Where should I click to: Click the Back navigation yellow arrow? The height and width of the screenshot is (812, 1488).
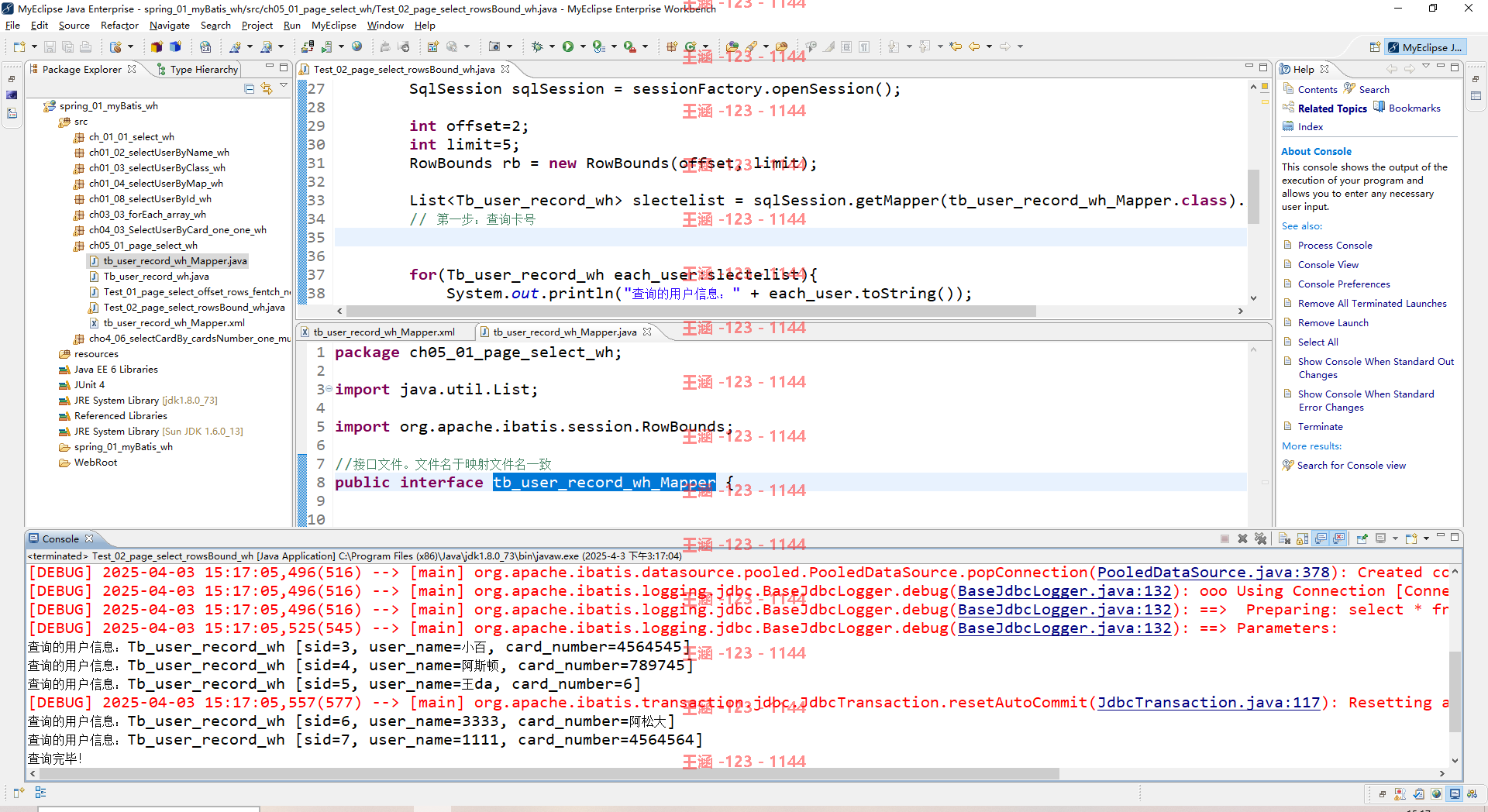point(974,46)
